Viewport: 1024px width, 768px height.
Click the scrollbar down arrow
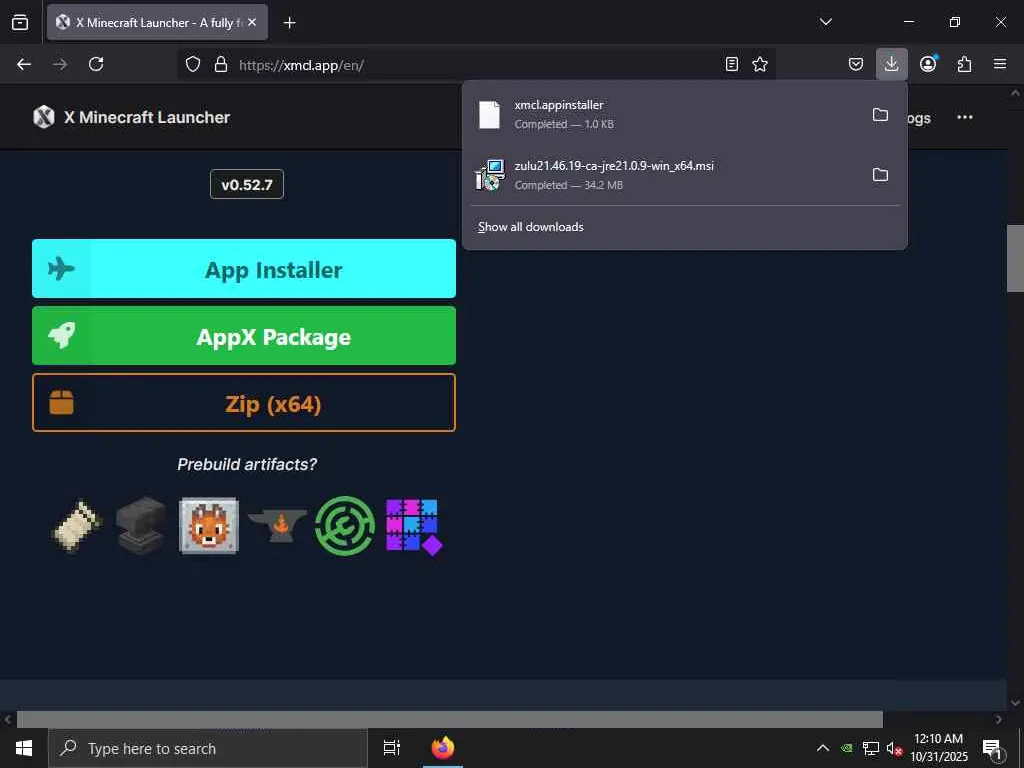pos(1015,703)
